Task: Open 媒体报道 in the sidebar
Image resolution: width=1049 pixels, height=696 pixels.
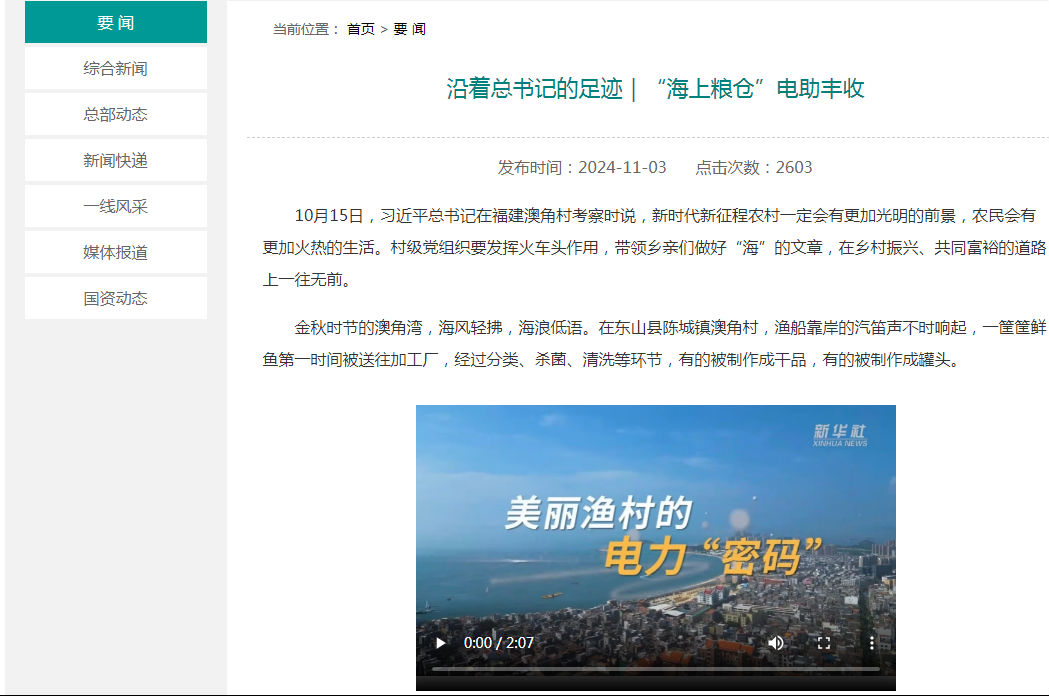Action: coord(116,252)
